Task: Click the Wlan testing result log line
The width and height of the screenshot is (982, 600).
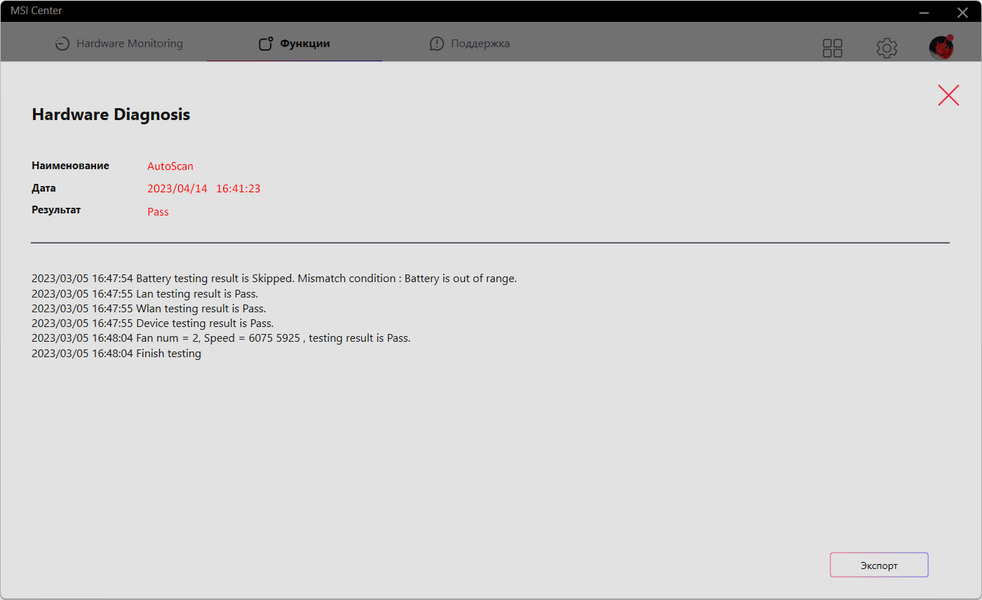Action: click(x=149, y=308)
